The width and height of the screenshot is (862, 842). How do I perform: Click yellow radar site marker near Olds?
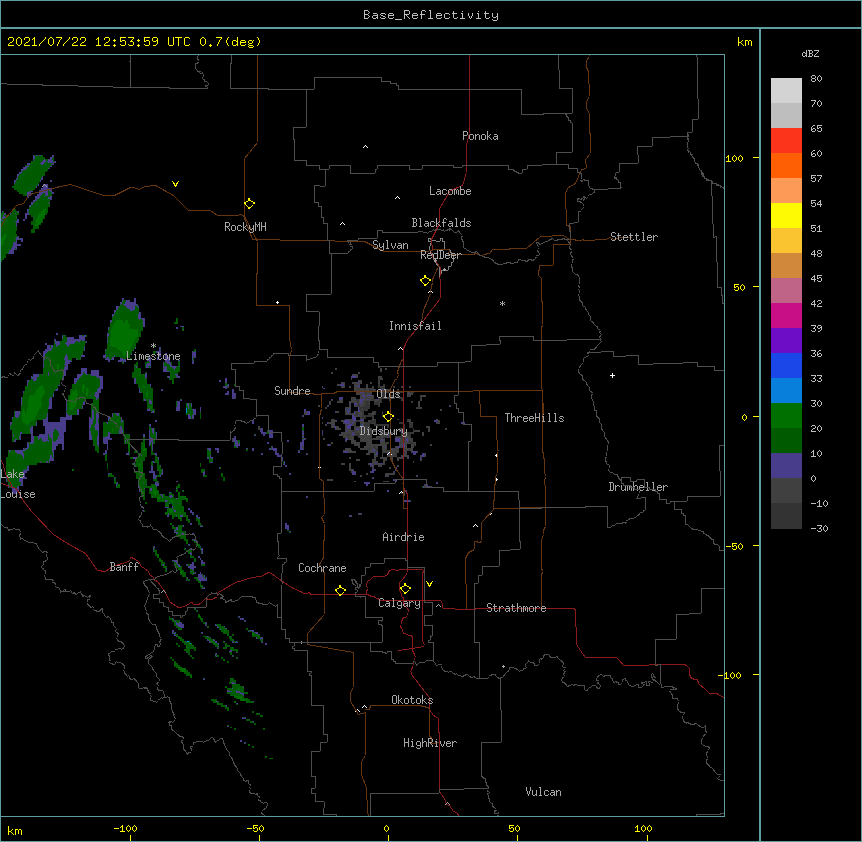coord(388,417)
